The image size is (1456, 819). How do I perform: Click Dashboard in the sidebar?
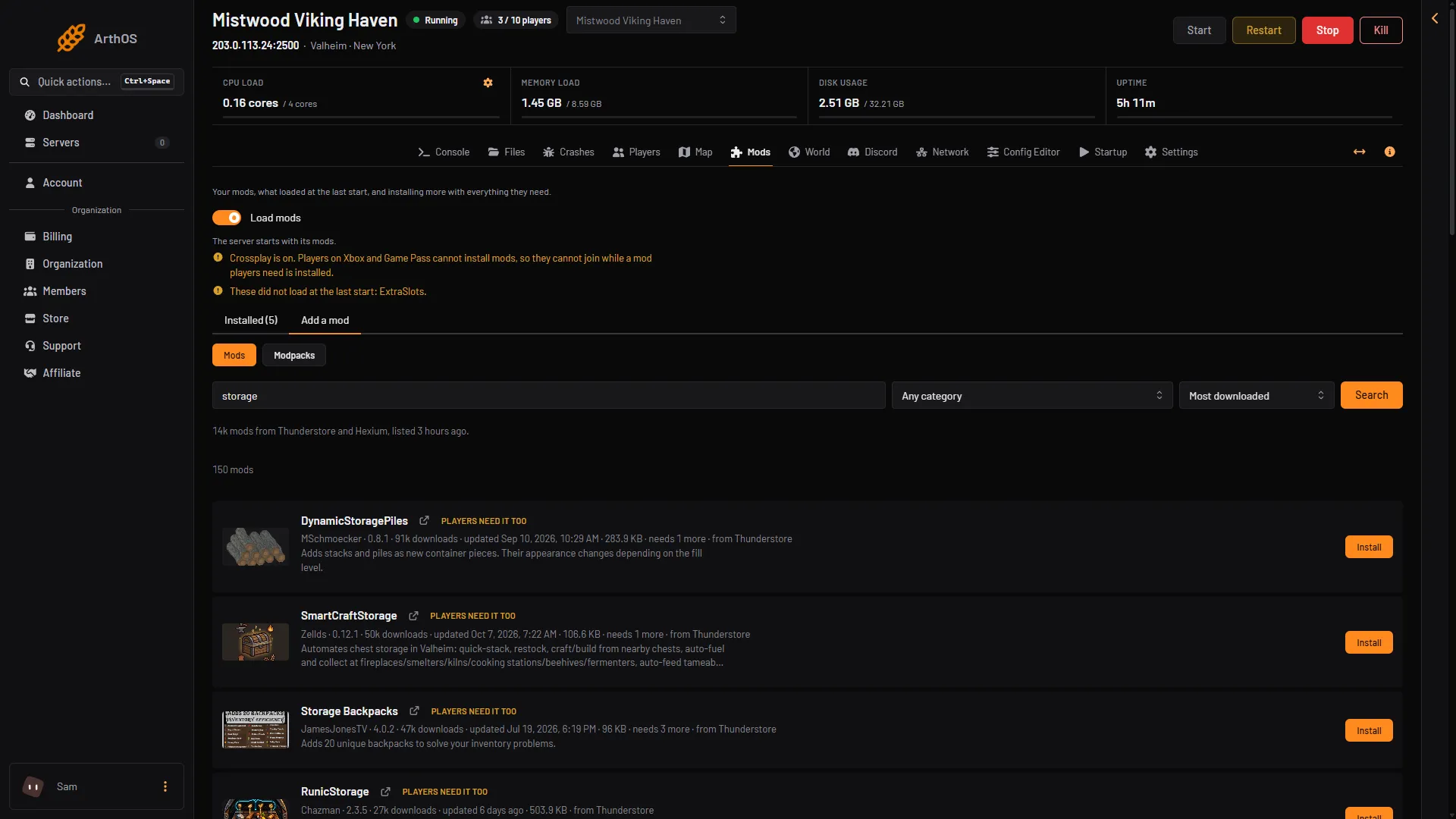point(96,115)
